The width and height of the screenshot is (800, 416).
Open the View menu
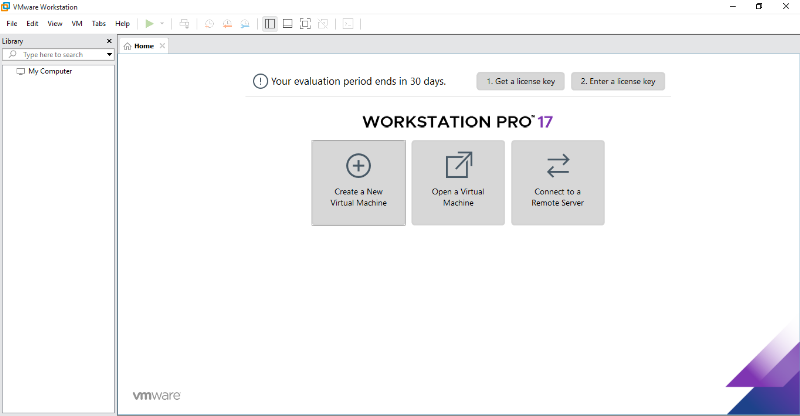[x=55, y=23]
